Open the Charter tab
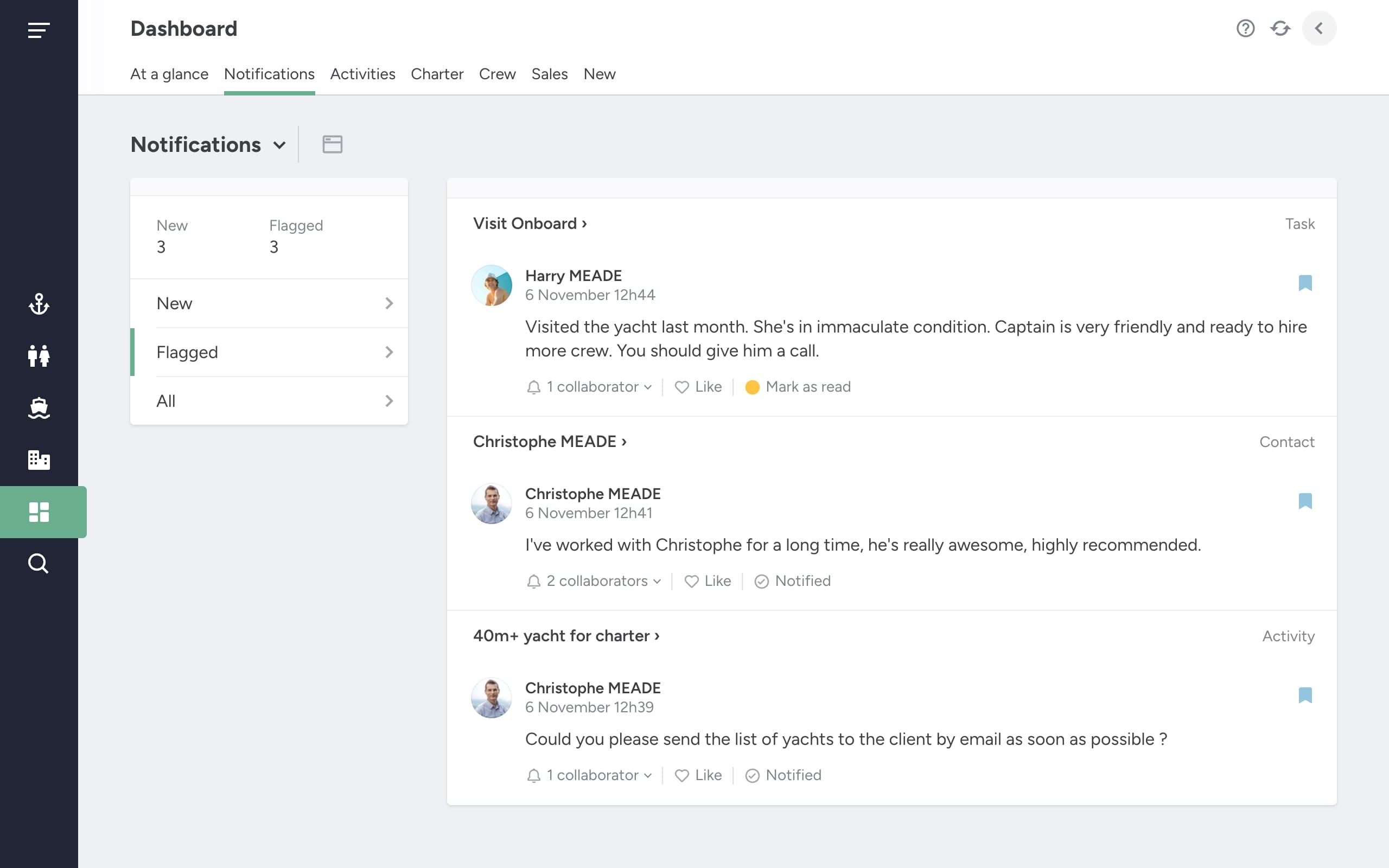The width and height of the screenshot is (1389, 868). point(437,74)
